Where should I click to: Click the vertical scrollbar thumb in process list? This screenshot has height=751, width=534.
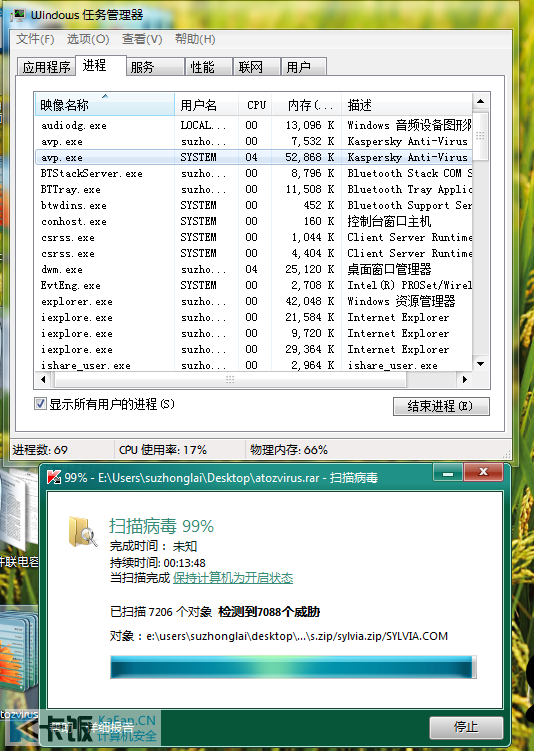480,136
